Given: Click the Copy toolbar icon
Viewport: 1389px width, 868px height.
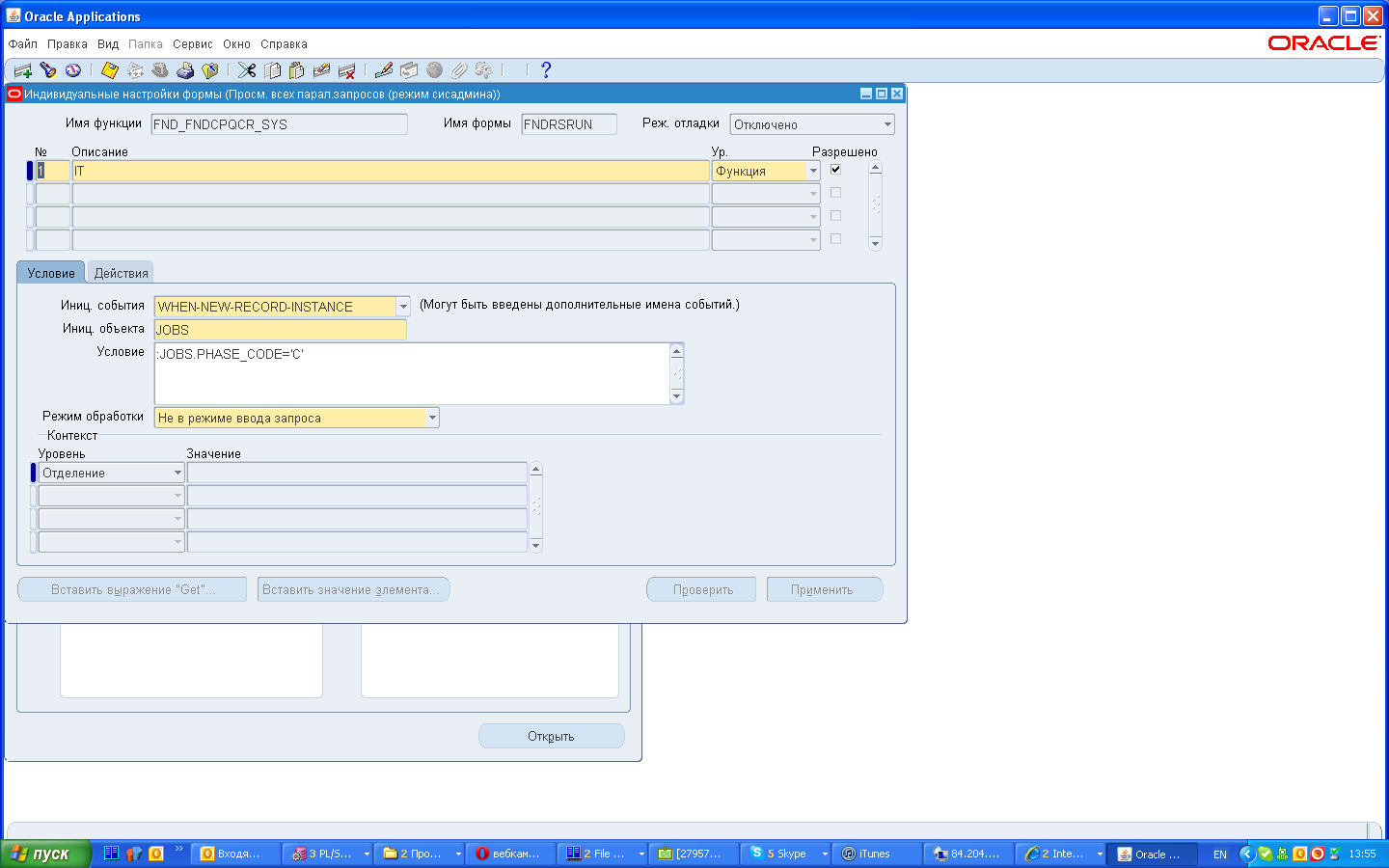Looking at the screenshot, I should (272, 70).
